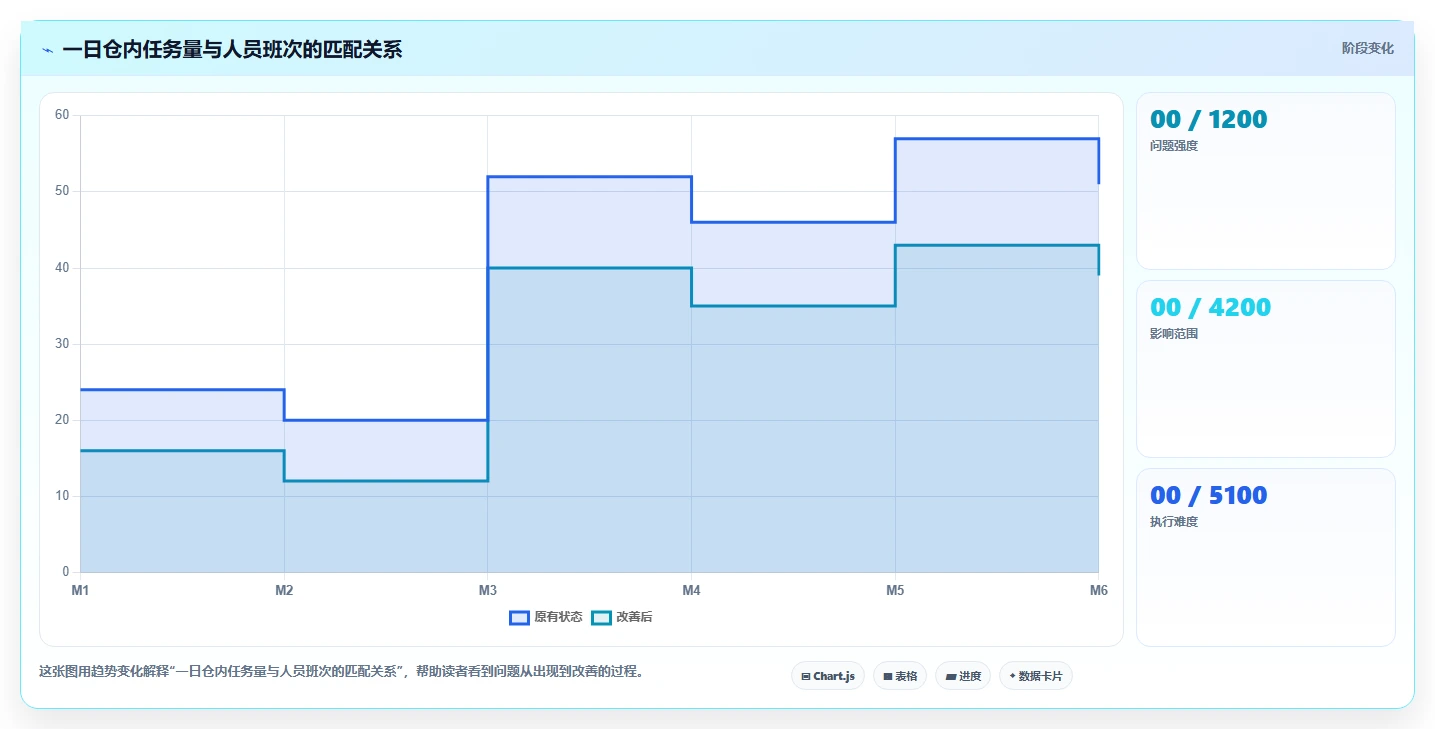Click the 60 y-axis value
Screen dimensions: 1435x729
click(62, 115)
